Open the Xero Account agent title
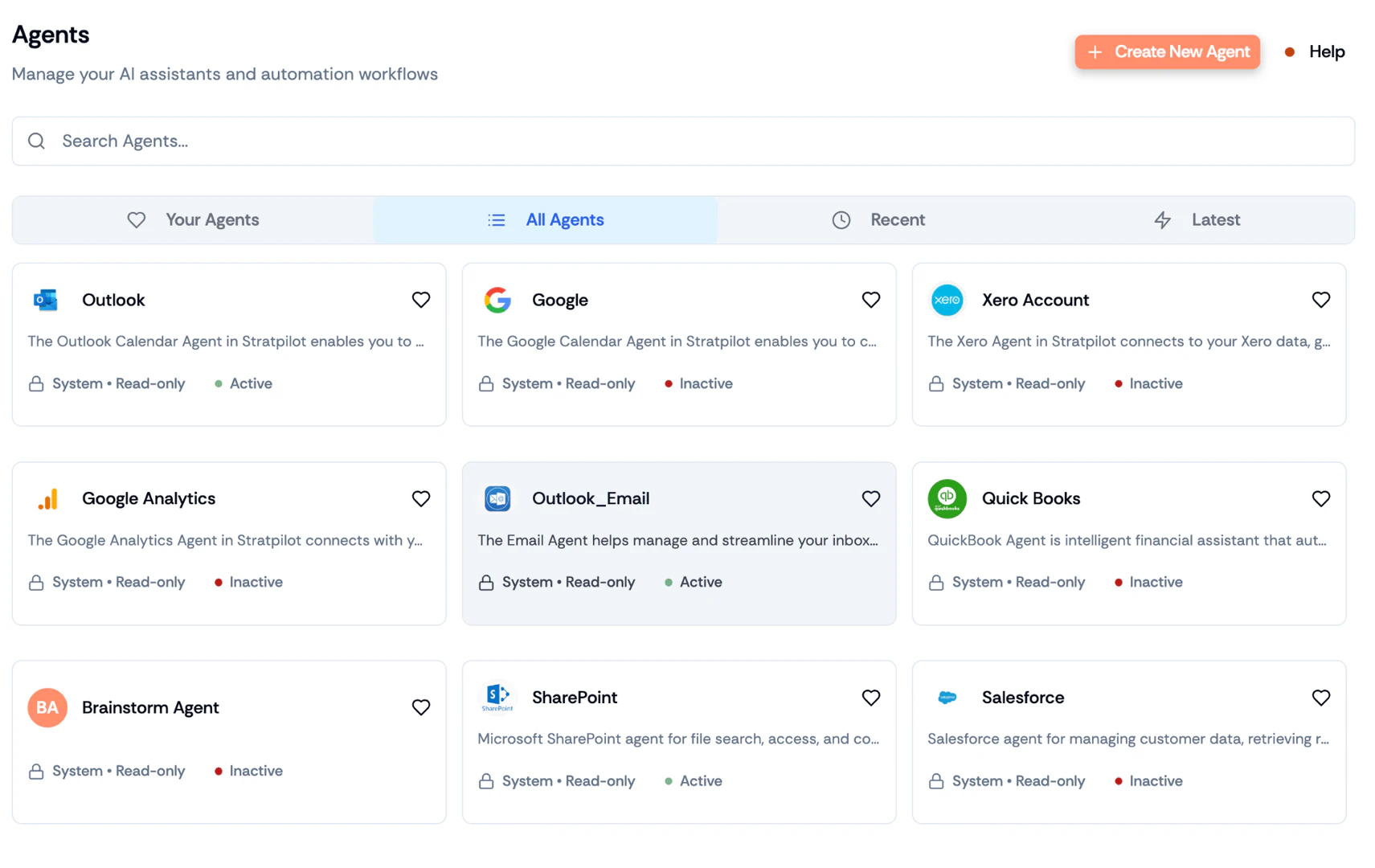Image resolution: width=1375 pixels, height=868 pixels. coord(1035,300)
